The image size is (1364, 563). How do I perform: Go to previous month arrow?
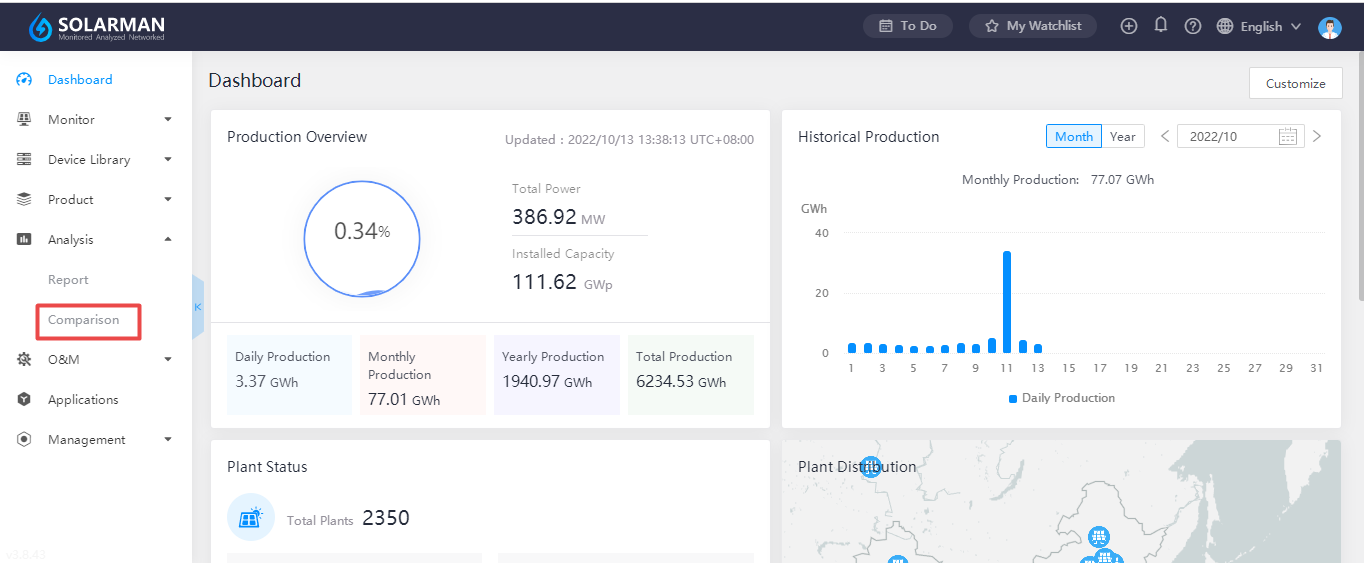[x=1165, y=136]
